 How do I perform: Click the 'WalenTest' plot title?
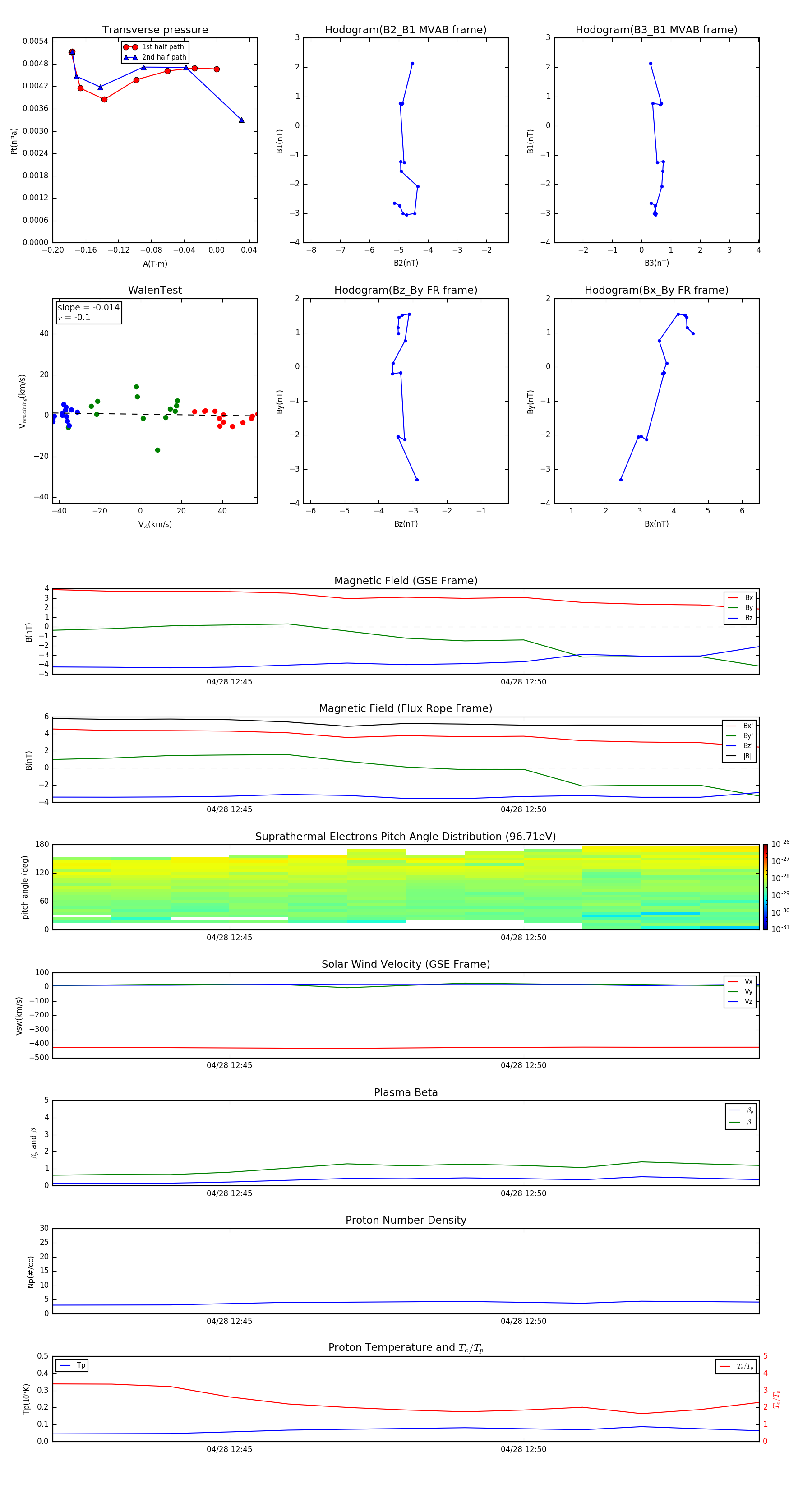click(155, 290)
